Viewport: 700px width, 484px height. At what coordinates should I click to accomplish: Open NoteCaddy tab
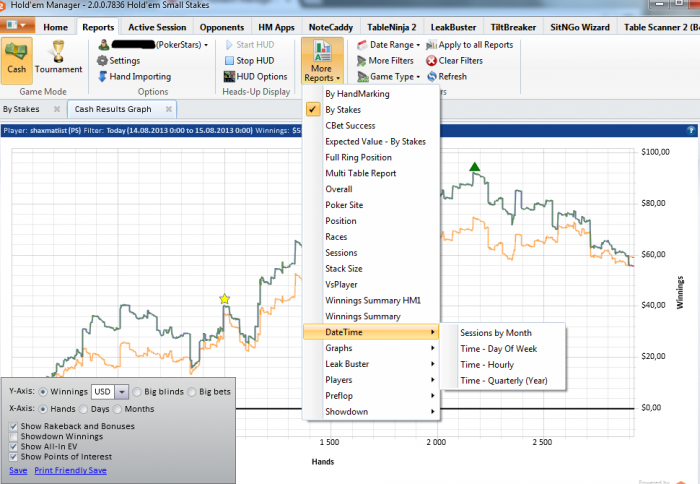tap(330, 27)
